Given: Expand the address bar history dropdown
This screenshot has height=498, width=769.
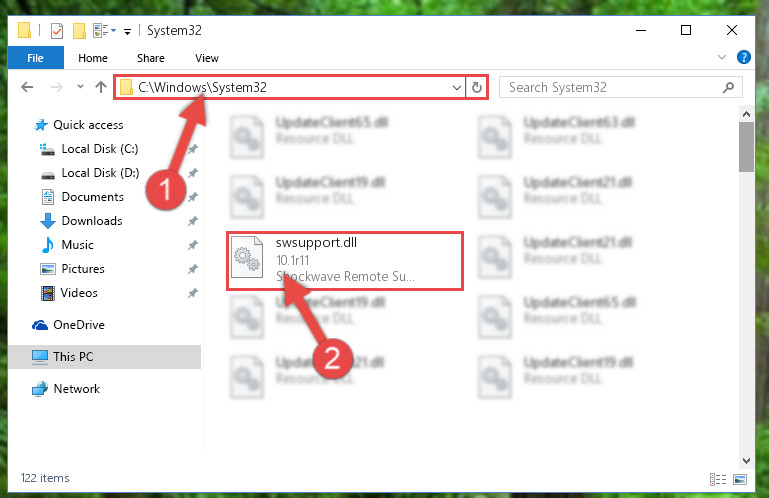Looking at the screenshot, I should (x=457, y=87).
